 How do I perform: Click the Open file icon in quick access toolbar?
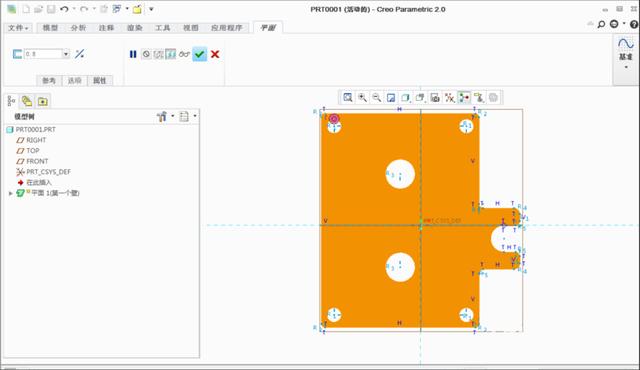point(38,9)
